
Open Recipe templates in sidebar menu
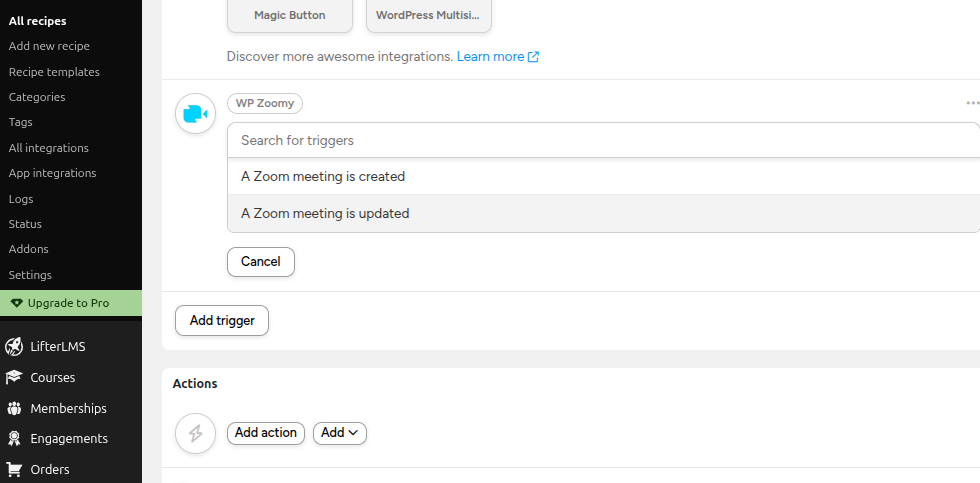54,72
